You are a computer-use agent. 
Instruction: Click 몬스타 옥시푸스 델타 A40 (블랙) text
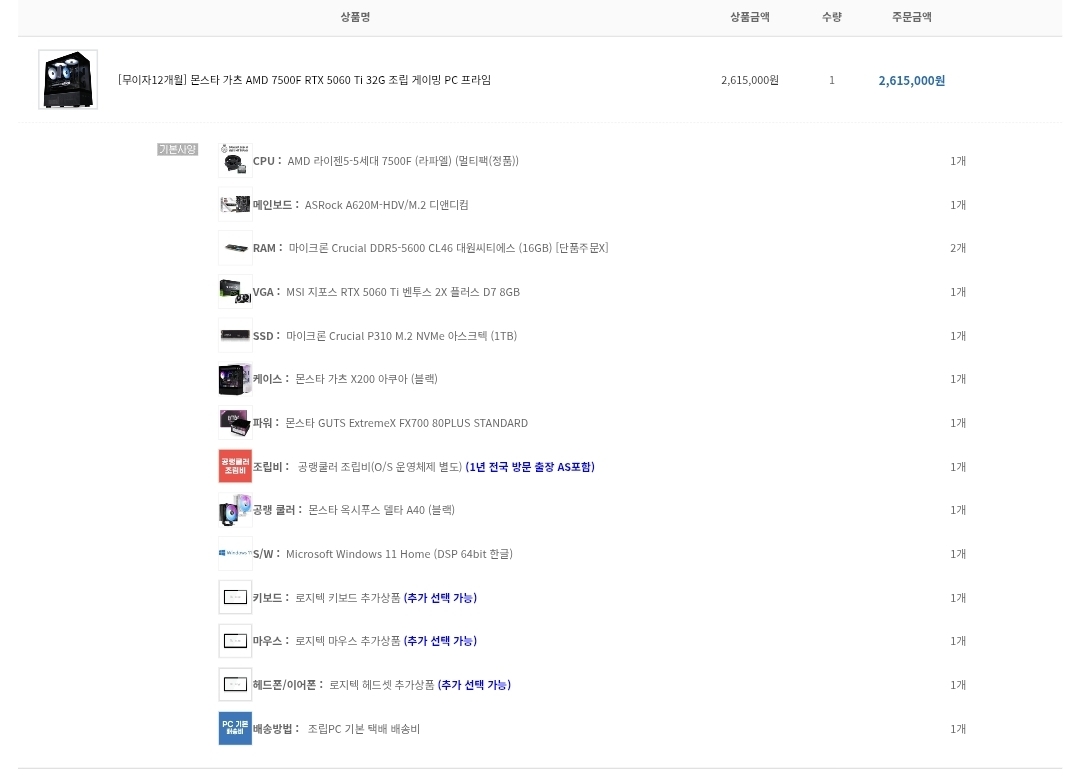coord(382,510)
